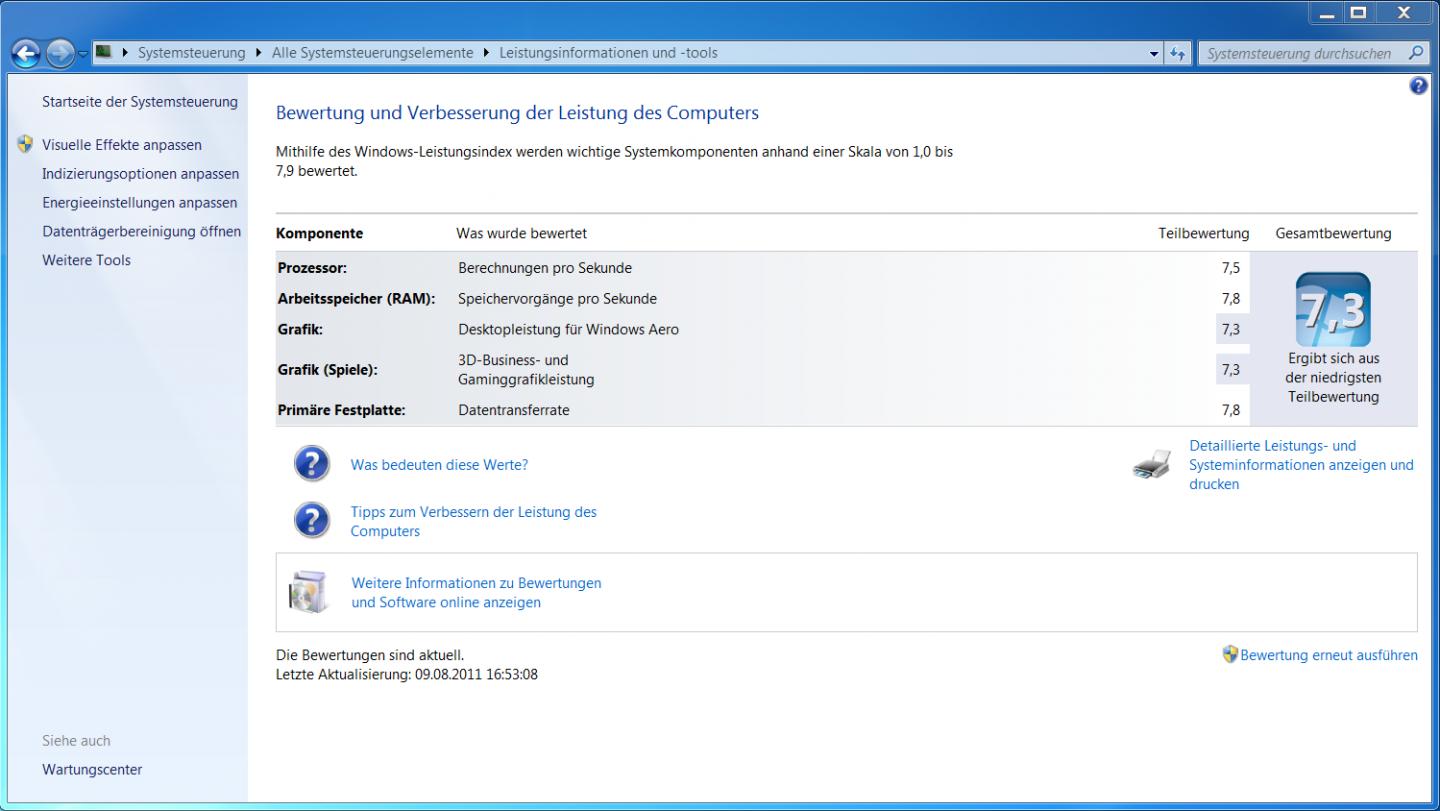Click question icon beside 'Was bedeuten diese Werte?'
The image size is (1440, 811).
pyautogui.click(x=312, y=465)
